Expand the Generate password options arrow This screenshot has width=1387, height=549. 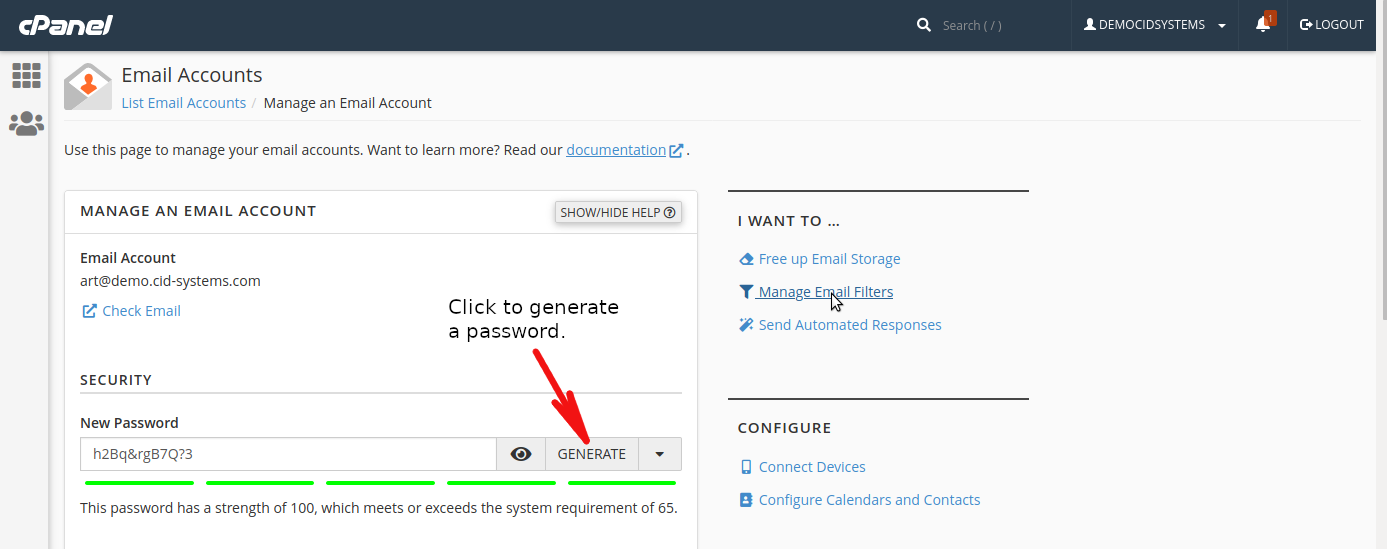660,454
